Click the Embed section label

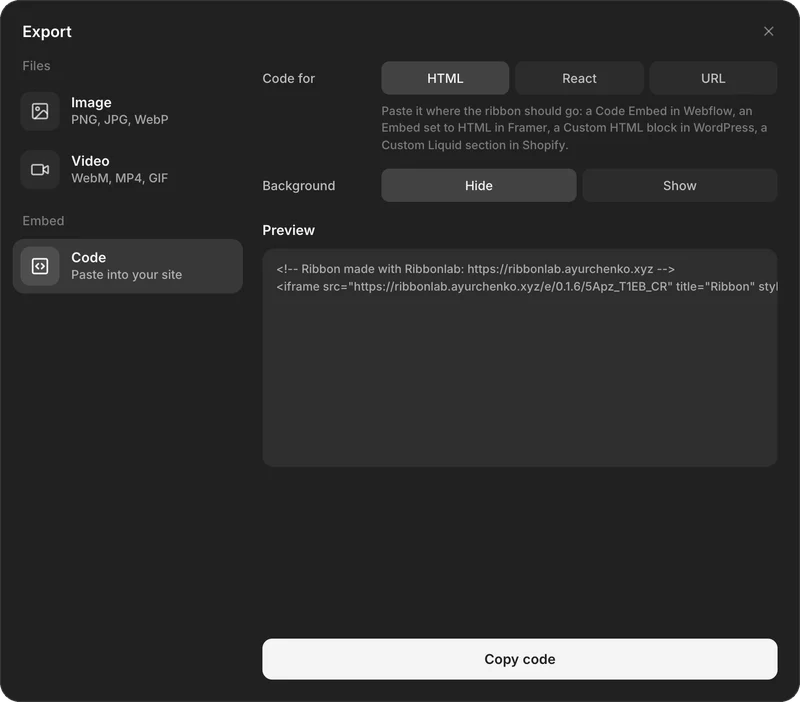(x=43, y=221)
